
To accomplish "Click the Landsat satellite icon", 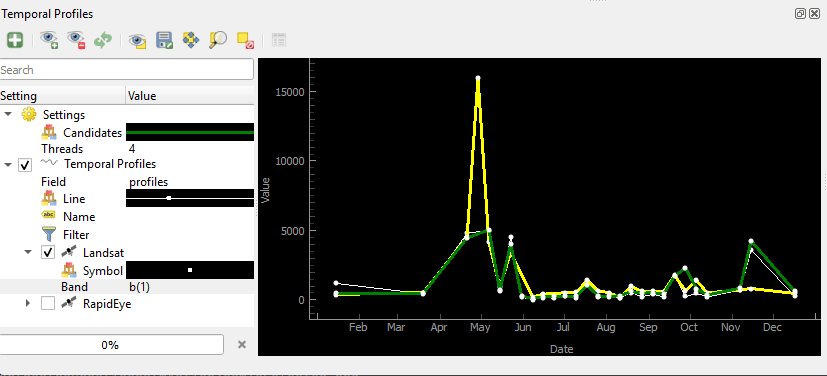I will (69, 252).
